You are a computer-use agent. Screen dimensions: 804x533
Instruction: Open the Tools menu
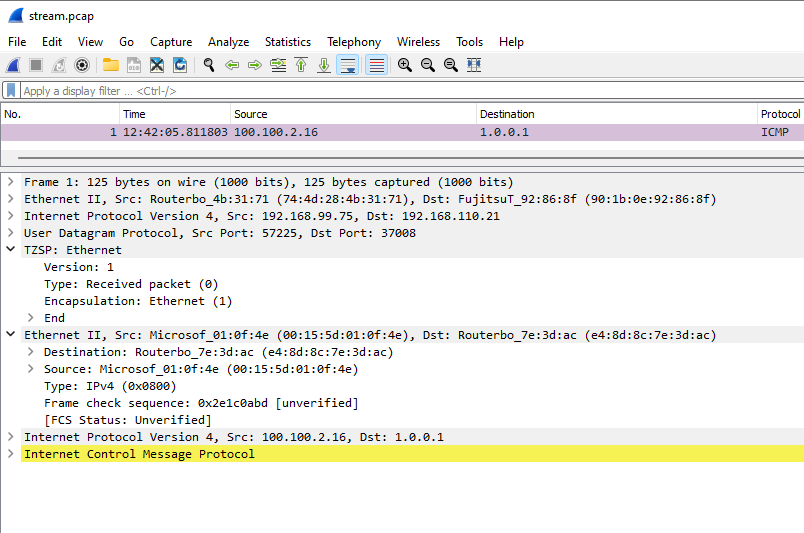pos(469,42)
